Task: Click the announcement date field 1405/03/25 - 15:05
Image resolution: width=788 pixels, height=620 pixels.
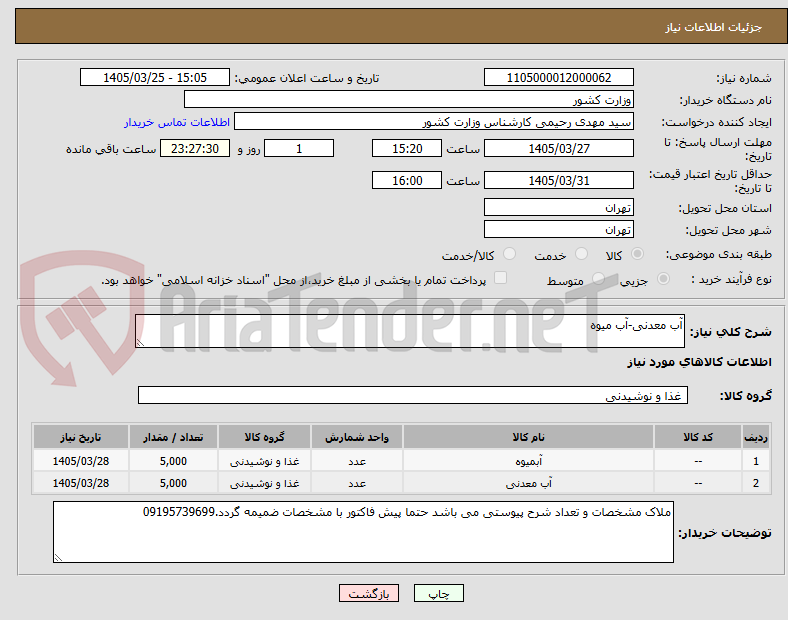Action: 155,77
